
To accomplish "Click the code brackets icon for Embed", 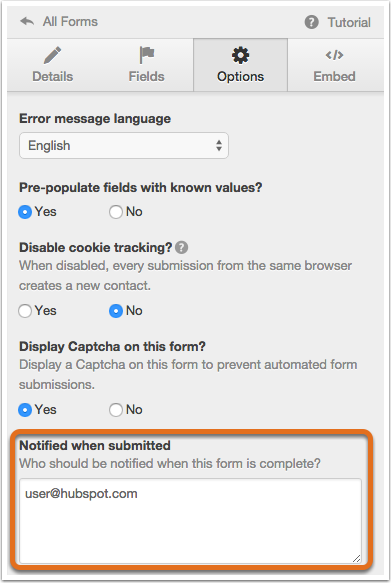I will [334, 55].
